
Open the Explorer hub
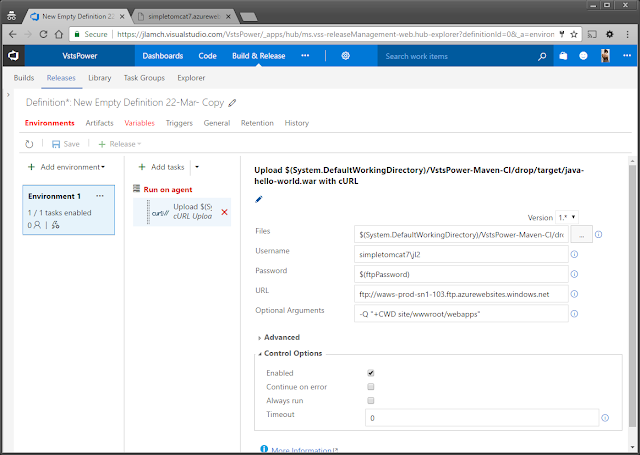[191, 78]
